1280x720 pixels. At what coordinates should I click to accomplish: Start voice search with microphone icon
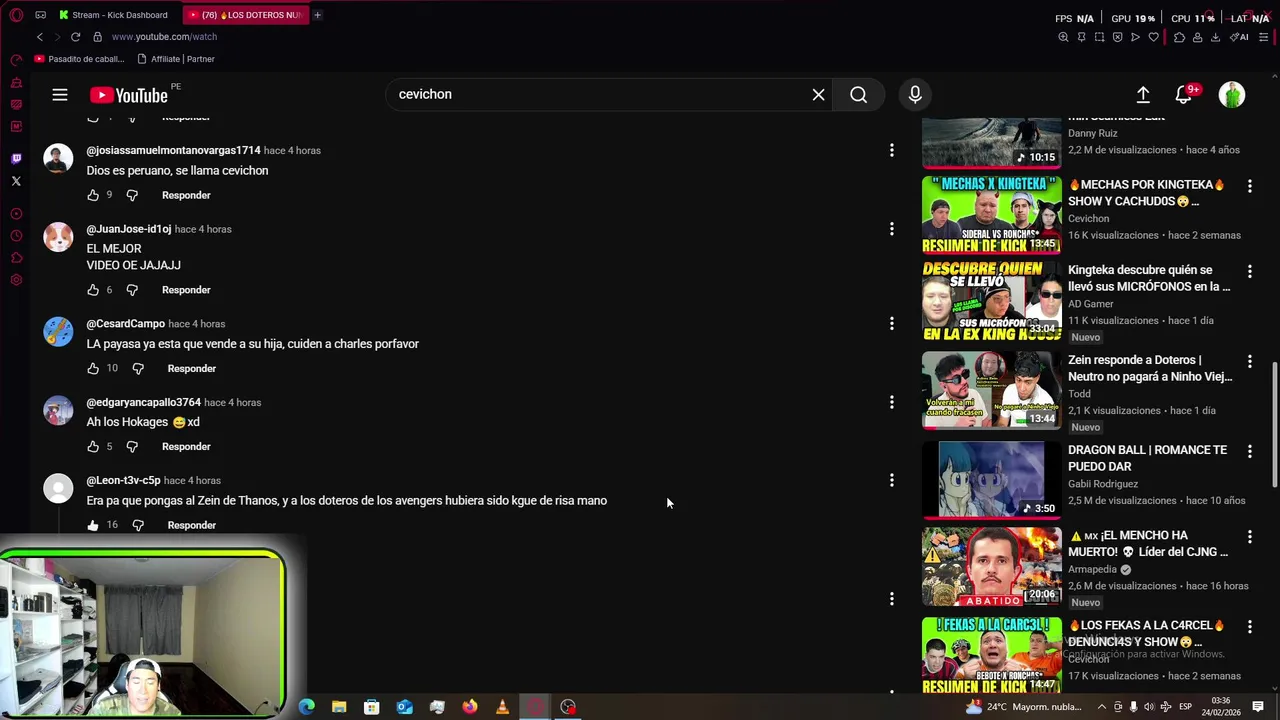click(x=915, y=95)
